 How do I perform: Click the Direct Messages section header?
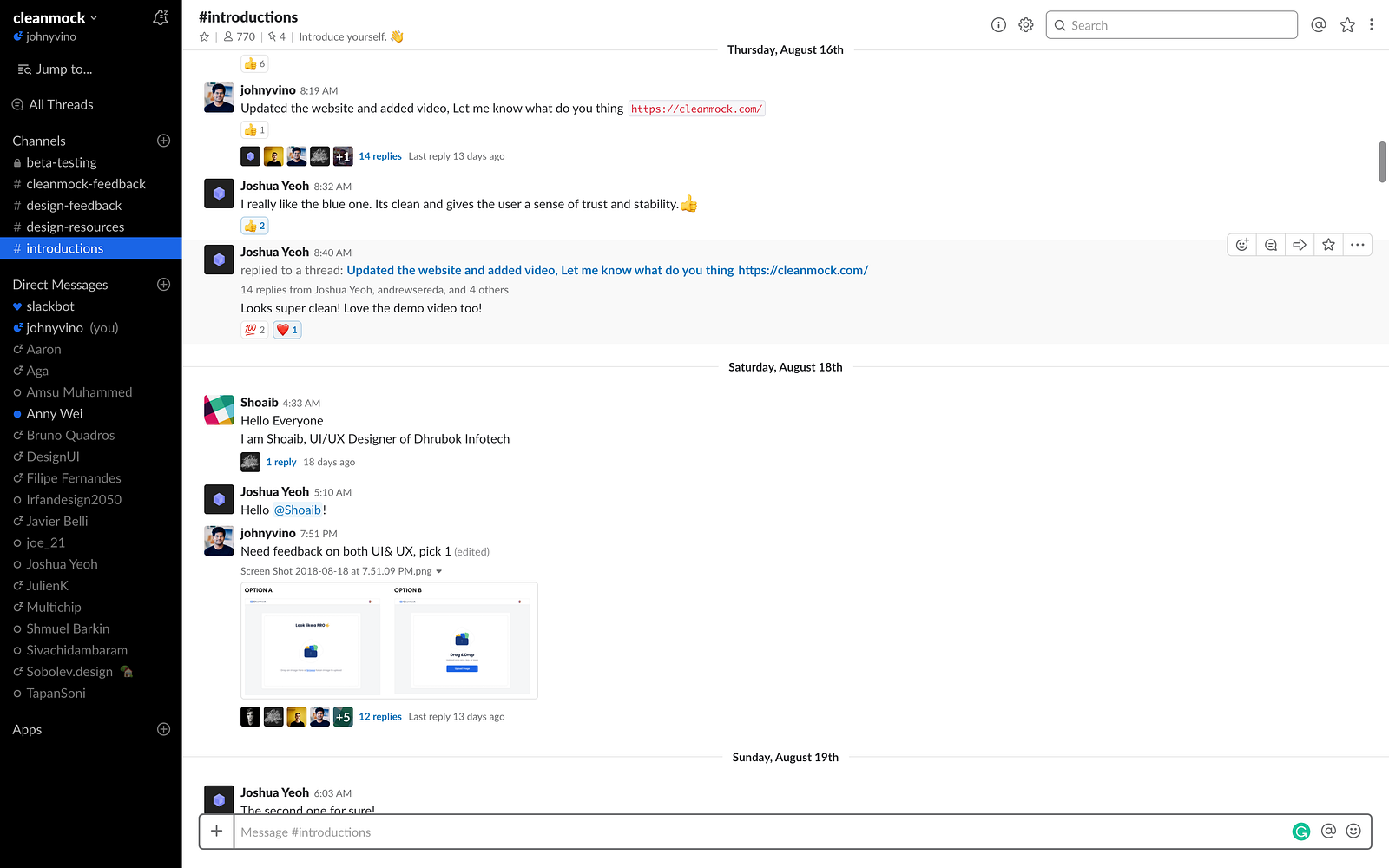pyautogui.click(x=60, y=285)
